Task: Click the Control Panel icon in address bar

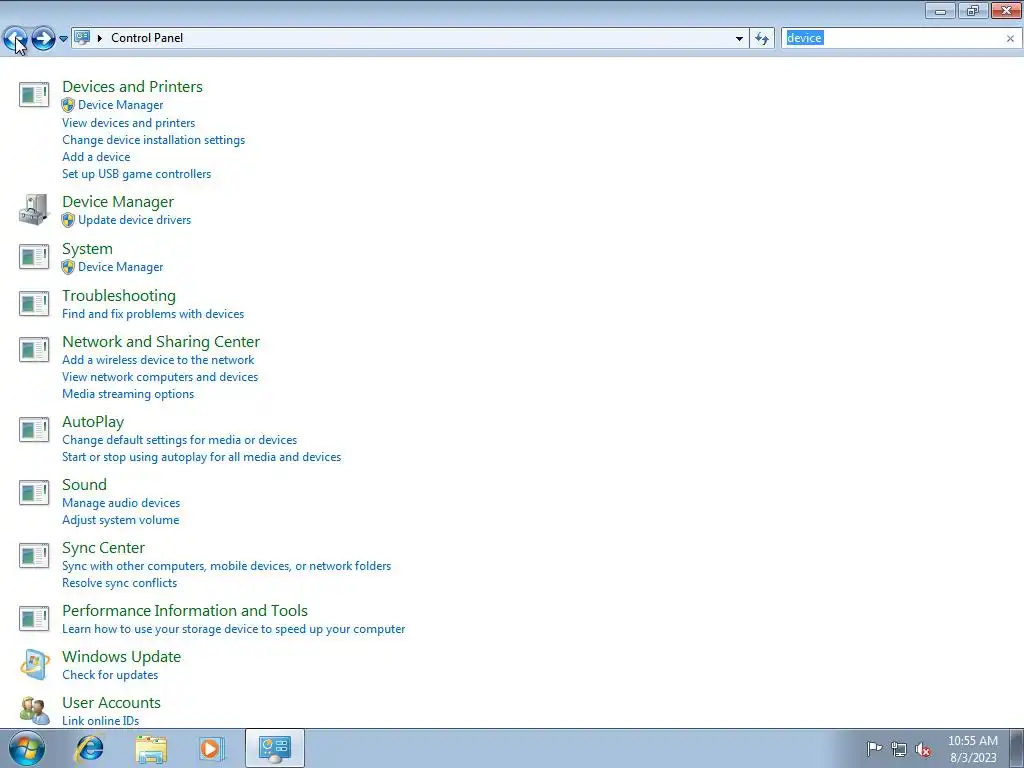Action: point(82,38)
